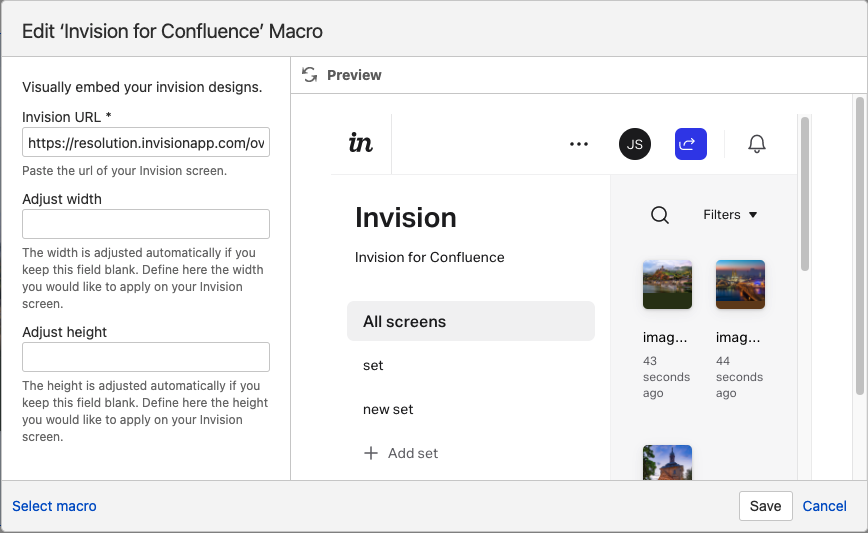
Task: Open the three-dot more options menu
Action: point(579,144)
